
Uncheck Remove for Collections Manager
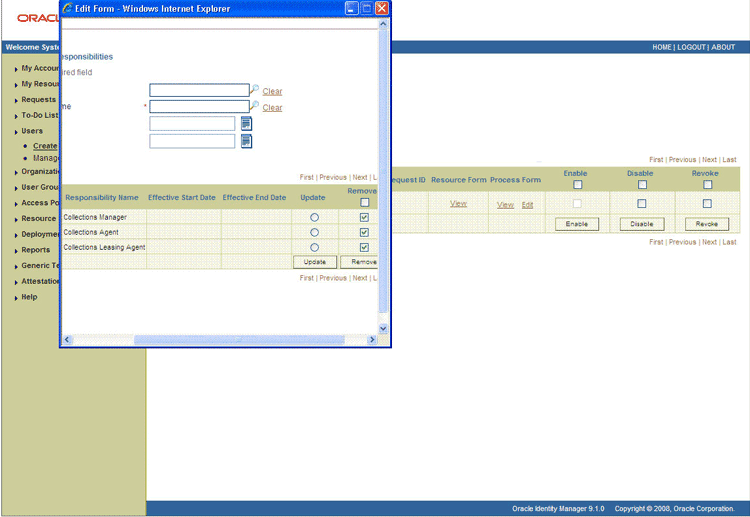[364, 218]
